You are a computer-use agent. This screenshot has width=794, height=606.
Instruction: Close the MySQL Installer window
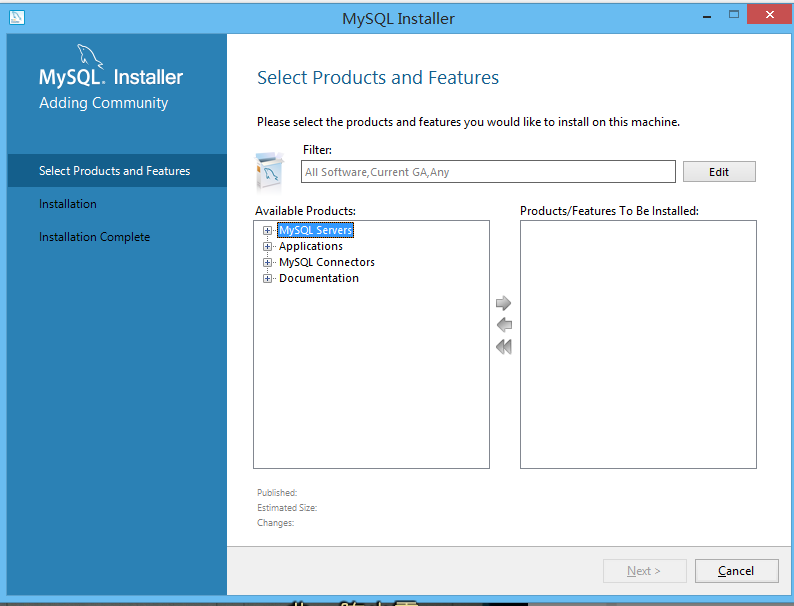point(770,14)
